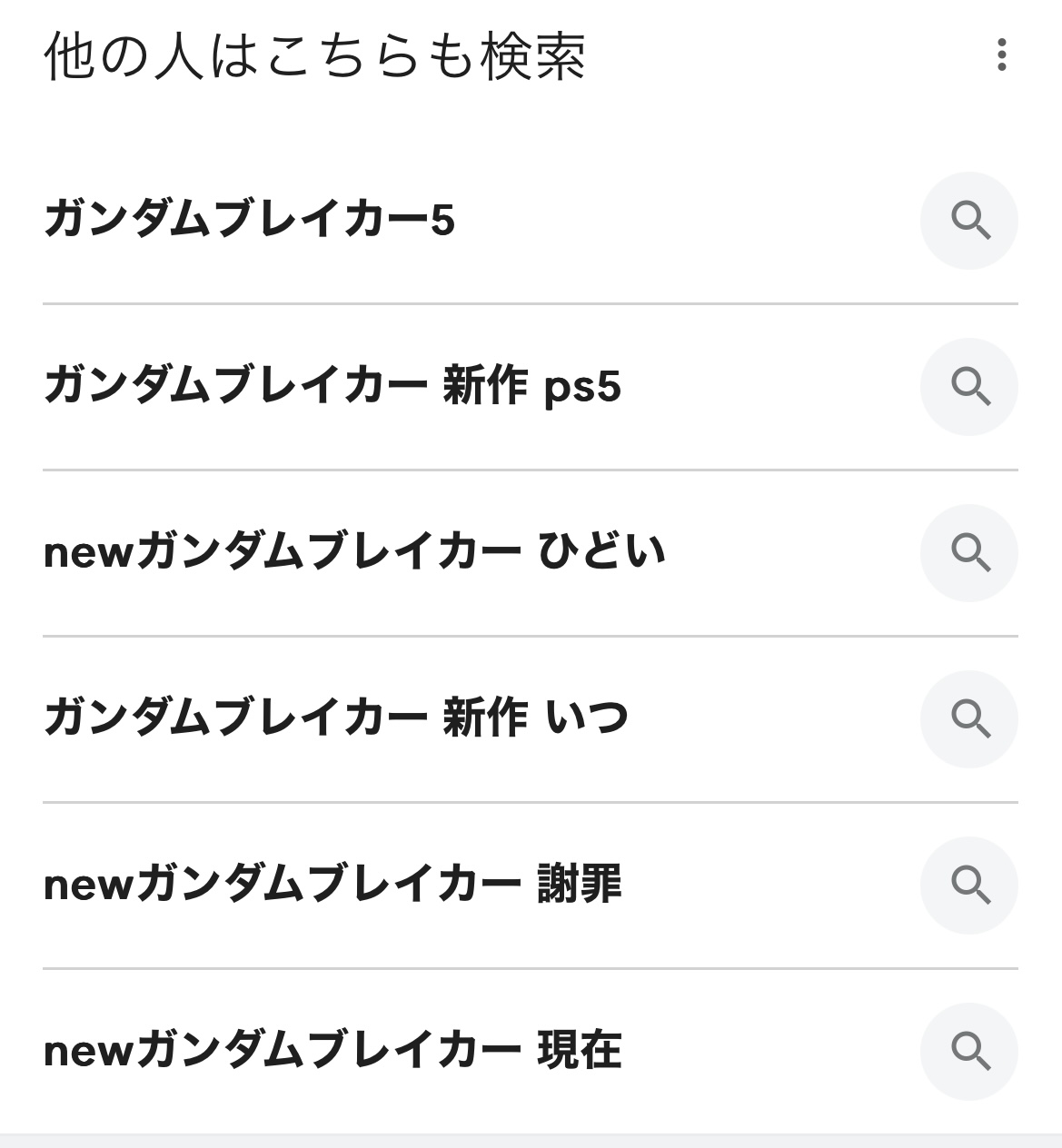
Task: Click magnifier next to 現在 suggestion
Action: click(x=968, y=1052)
